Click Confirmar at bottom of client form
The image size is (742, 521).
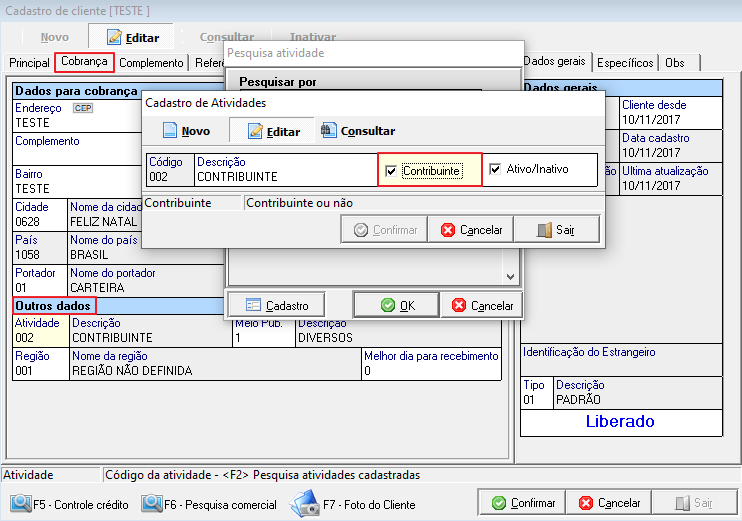pos(521,503)
